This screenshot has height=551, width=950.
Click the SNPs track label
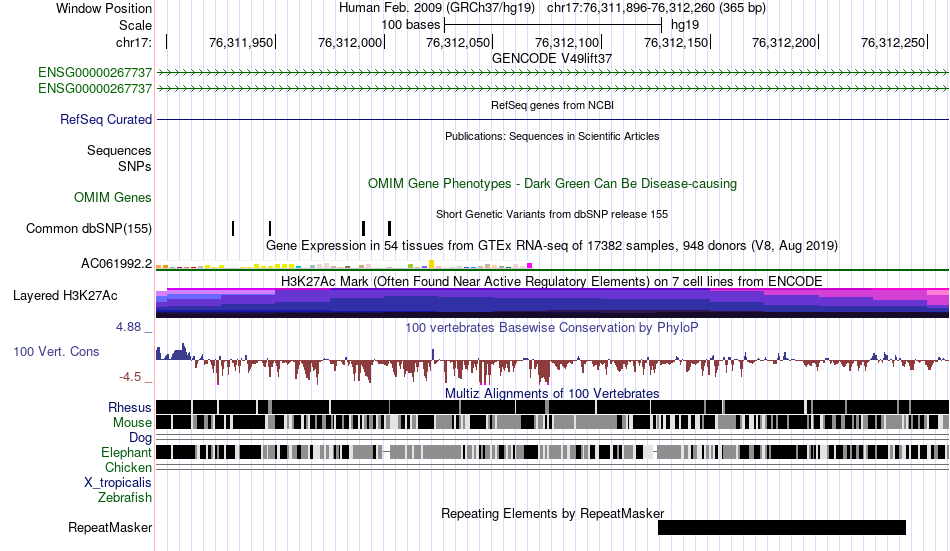[135, 166]
